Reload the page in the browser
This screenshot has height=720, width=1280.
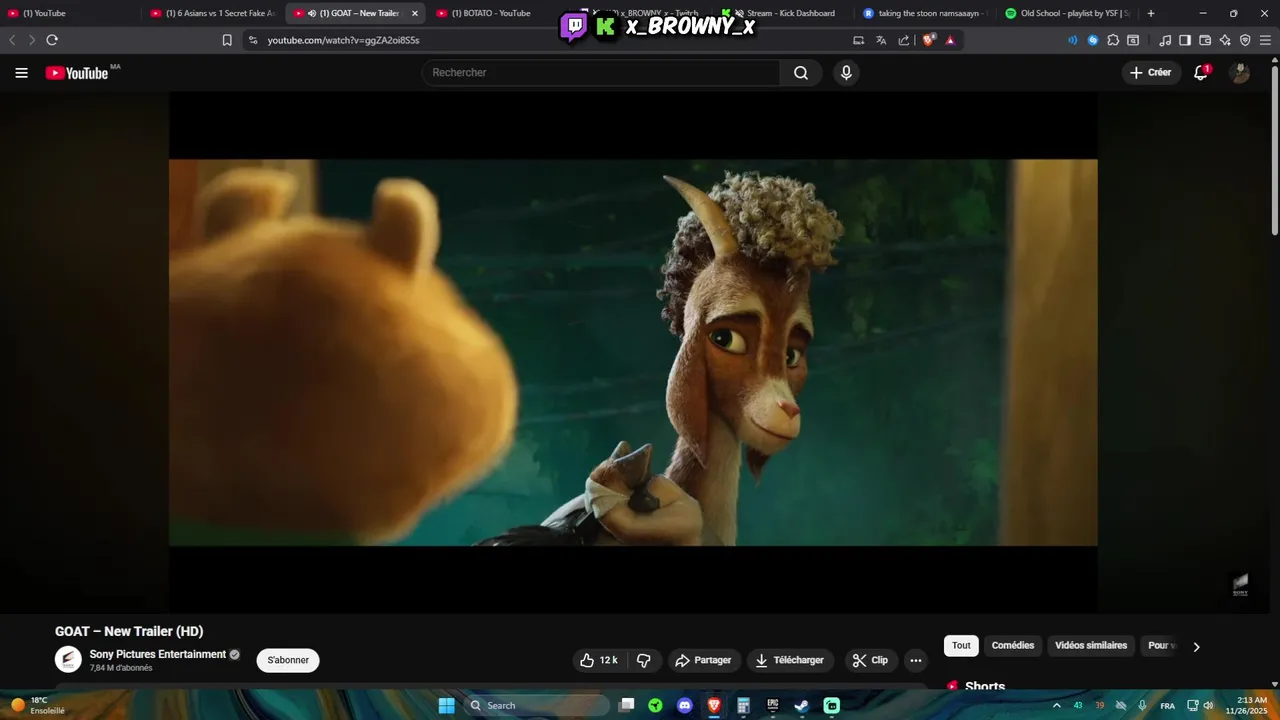[x=52, y=40]
